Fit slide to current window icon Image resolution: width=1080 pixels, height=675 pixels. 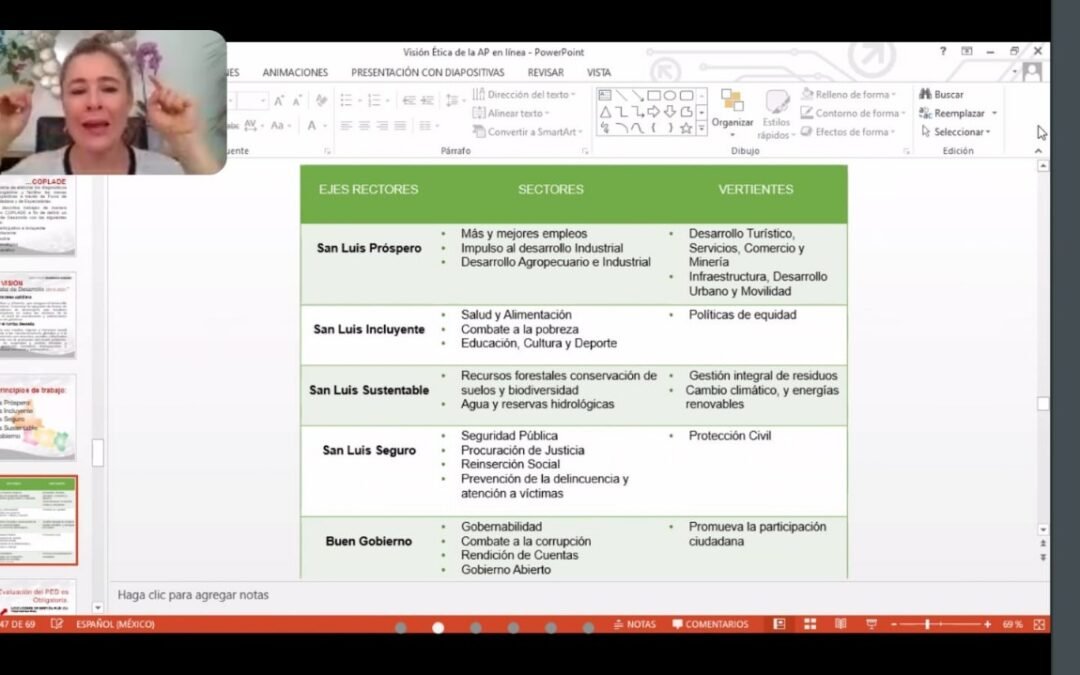1039,624
